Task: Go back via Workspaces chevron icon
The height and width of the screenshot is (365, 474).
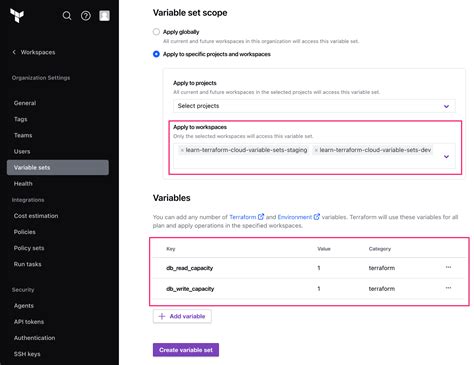Action: pyautogui.click(x=14, y=52)
